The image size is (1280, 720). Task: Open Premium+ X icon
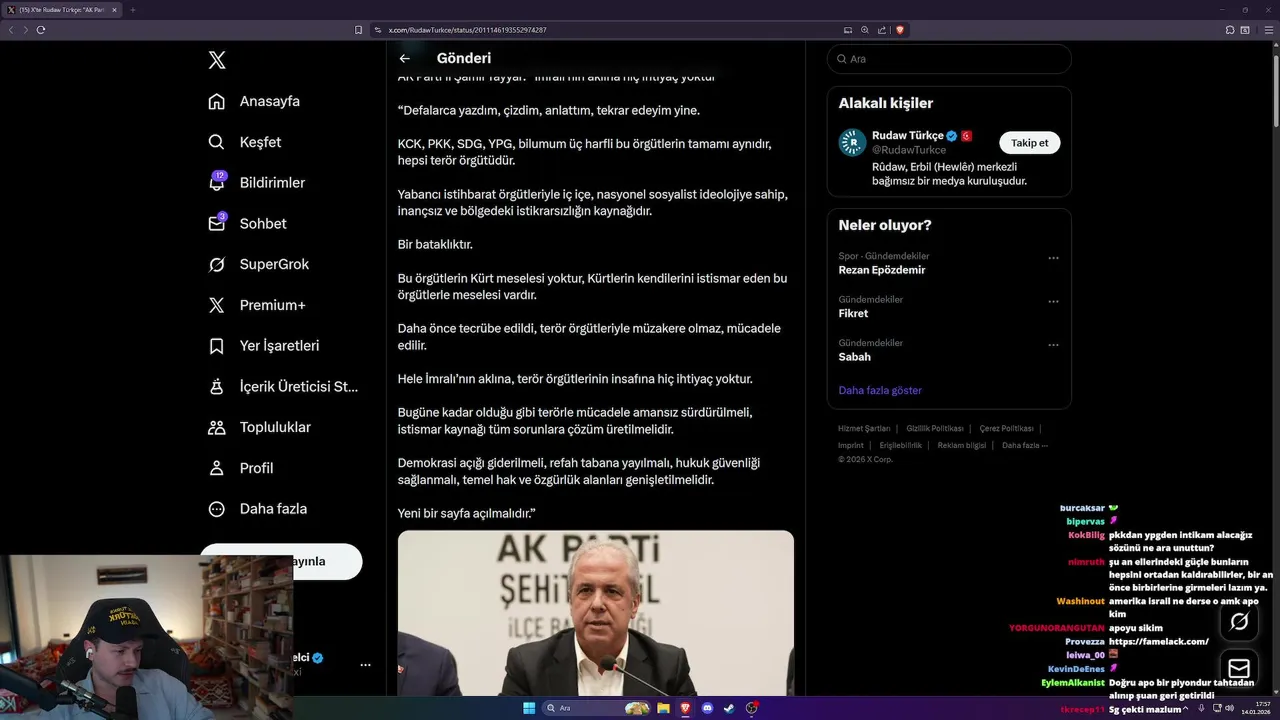pos(216,305)
